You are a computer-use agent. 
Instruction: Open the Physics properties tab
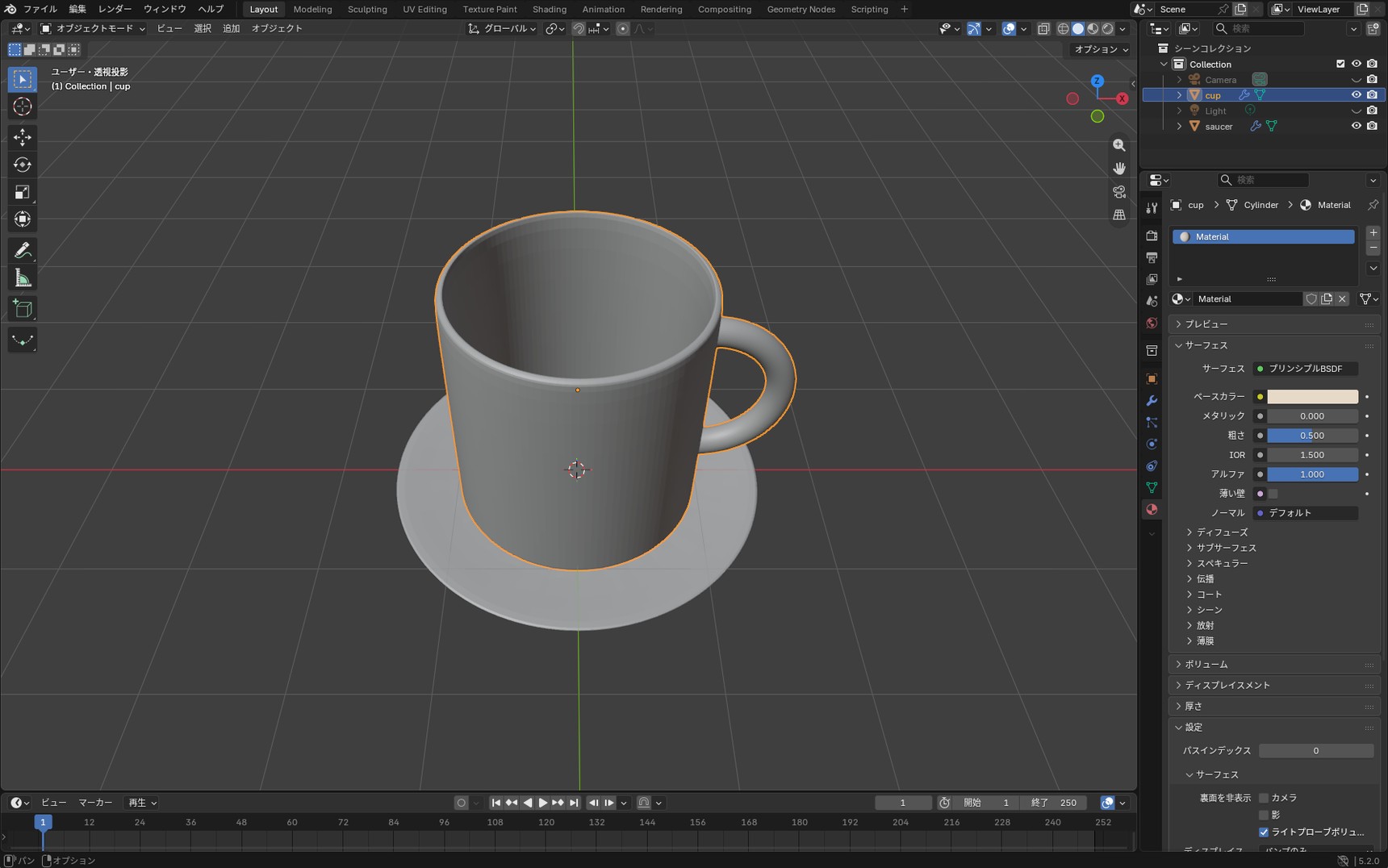tap(1152, 444)
